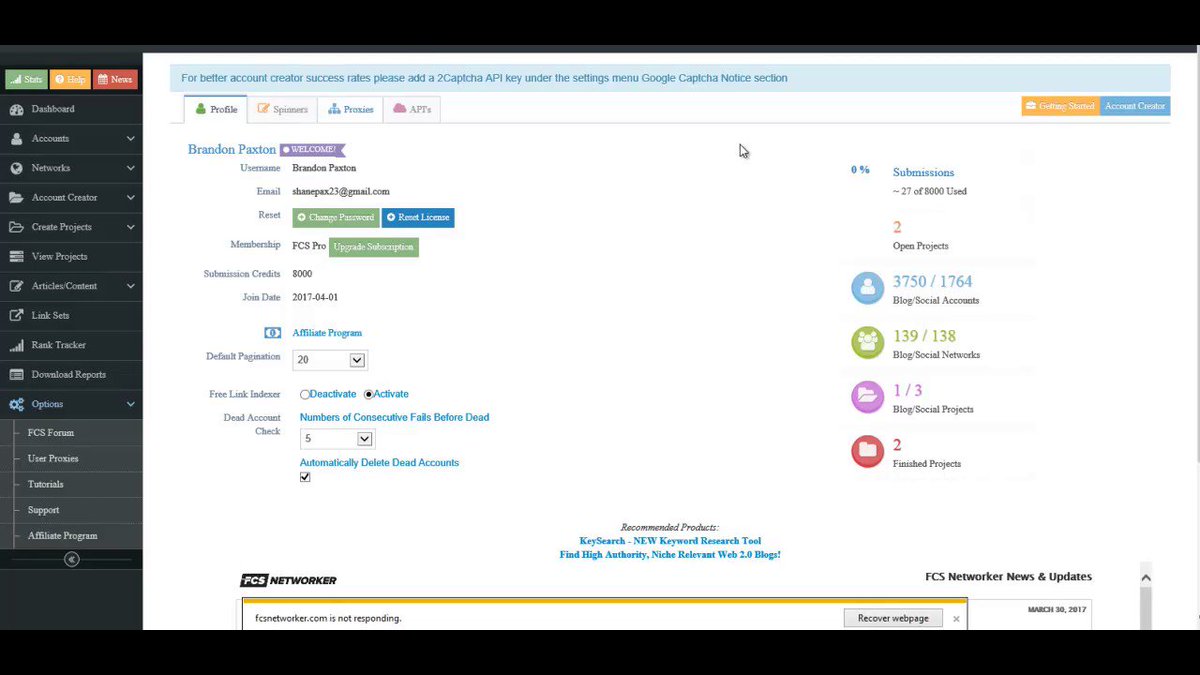Viewport: 1200px width, 675px height.
Task: Click the Accounts person icon in sidebar
Action: tap(16, 139)
